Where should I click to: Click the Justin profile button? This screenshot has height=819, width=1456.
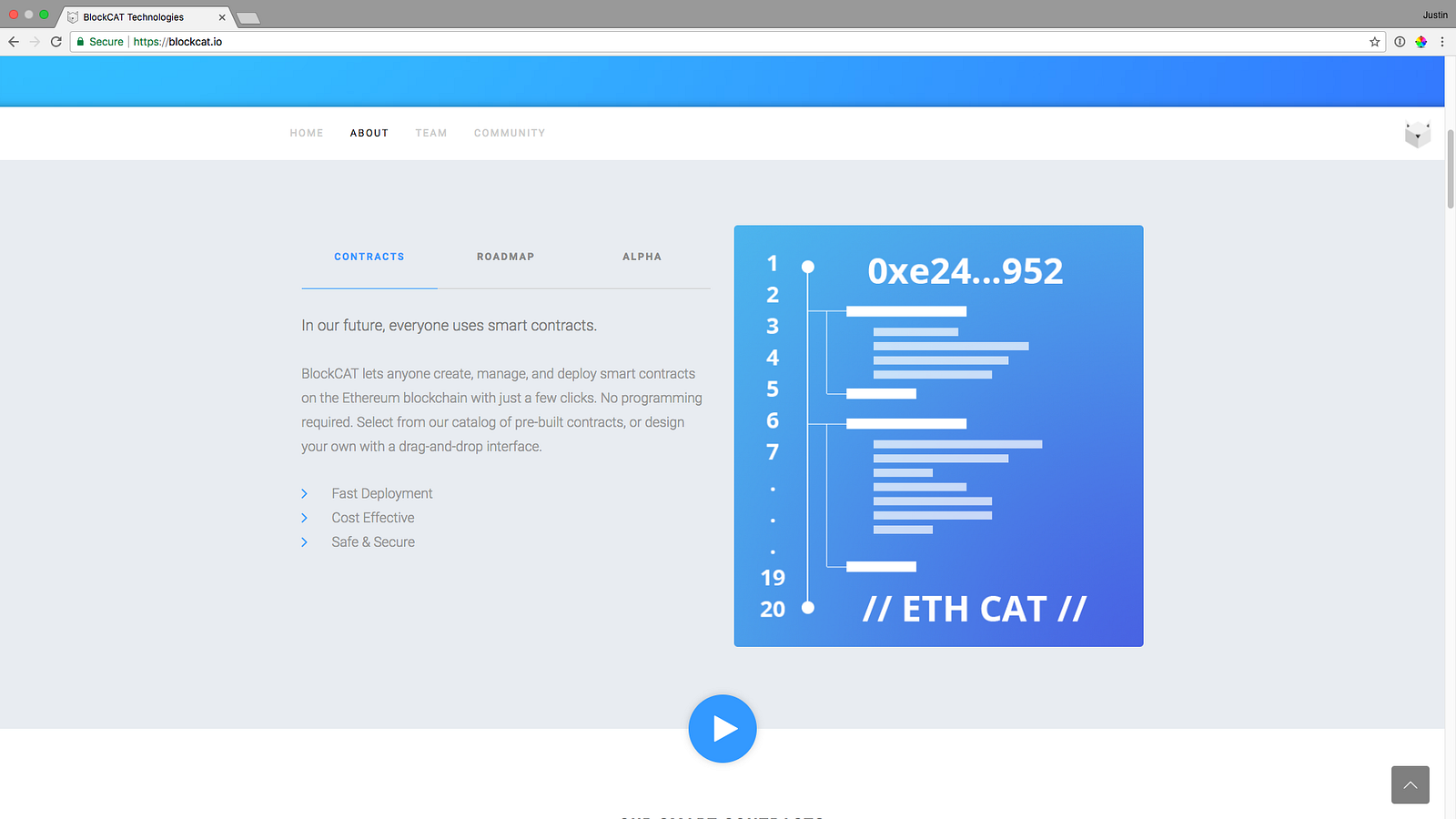pos(1435,15)
